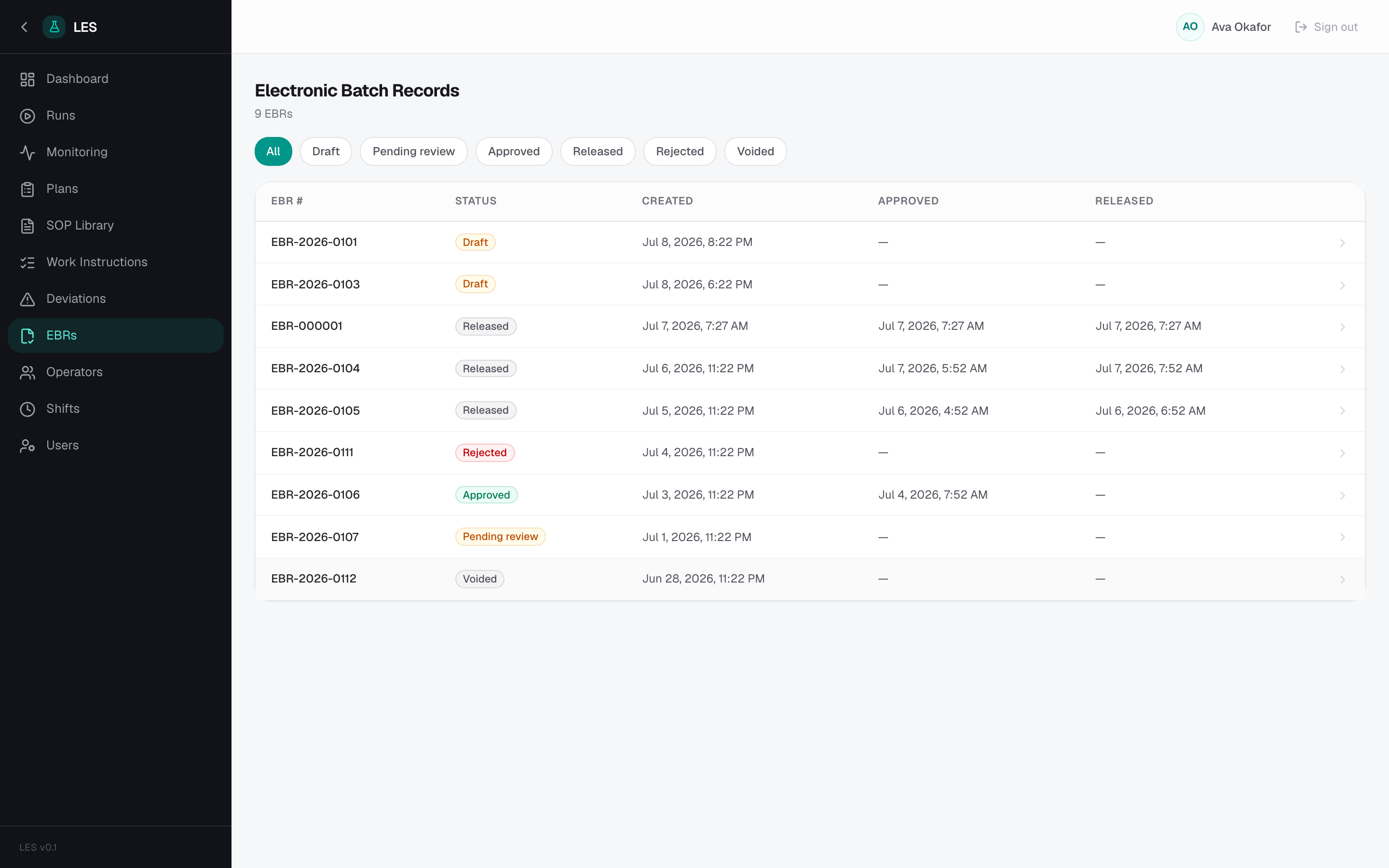
Task: Click released date Jul 6, 2026, 6:52 AM
Action: 1150,410
